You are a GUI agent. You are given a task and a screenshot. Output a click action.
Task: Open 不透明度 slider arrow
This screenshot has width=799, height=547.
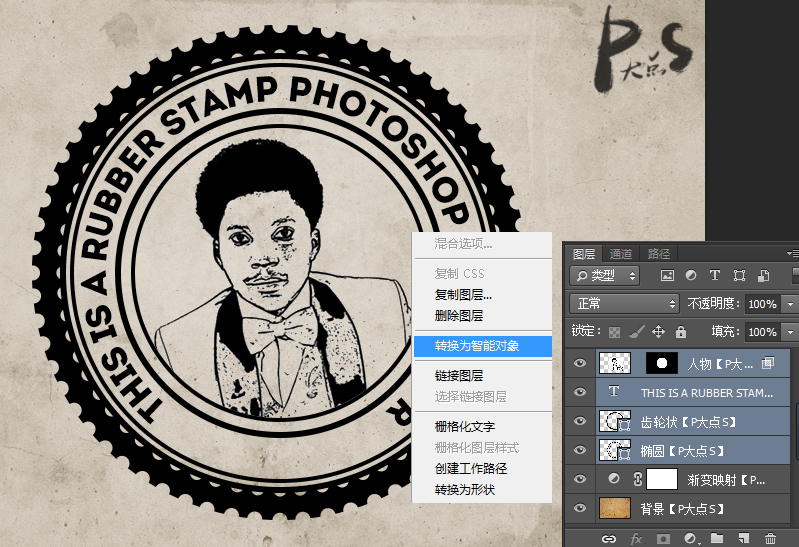point(790,304)
